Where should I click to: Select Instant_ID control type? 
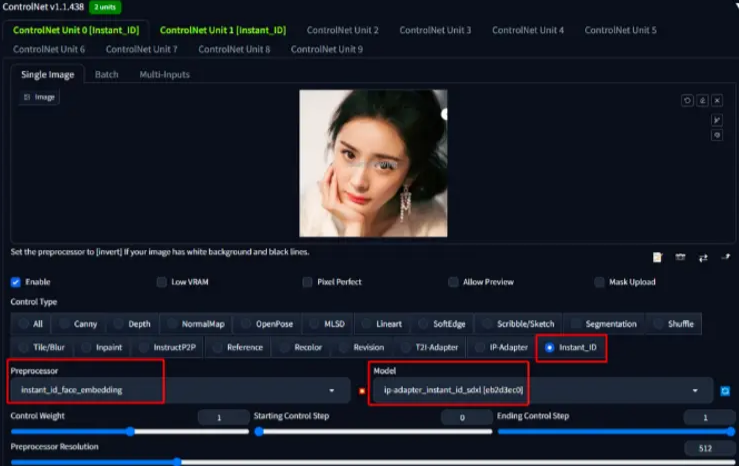click(571, 348)
